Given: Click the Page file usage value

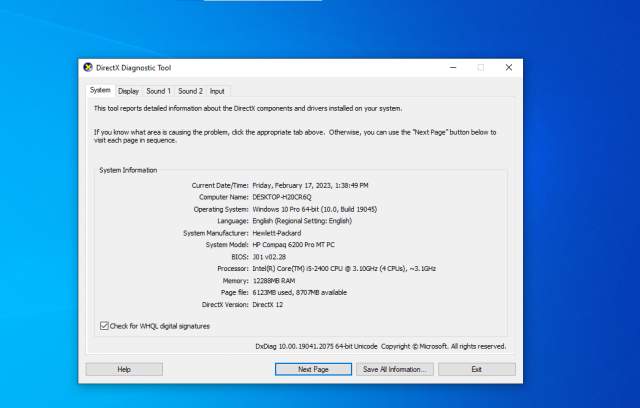Looking at the screenshot, I should [300, 293].
